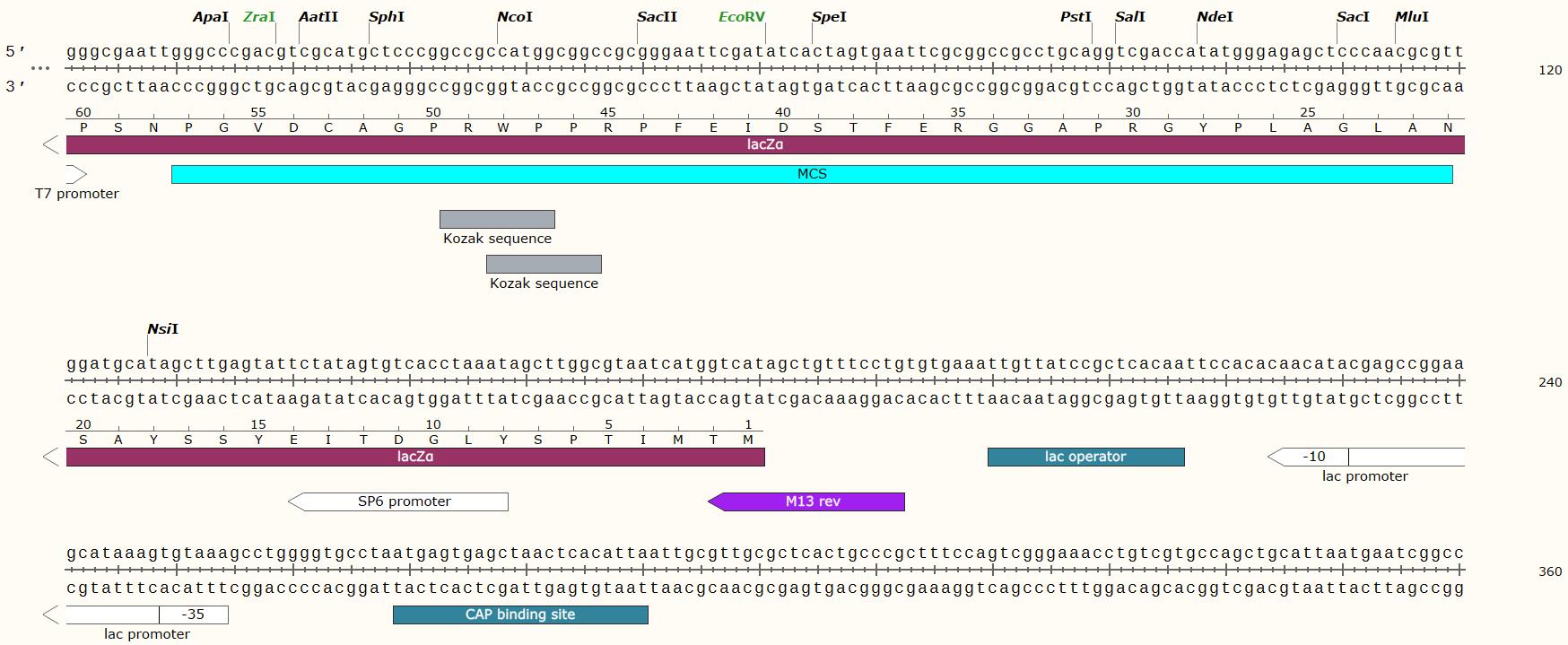Viewport: 1568px width, 645px height.
Task: Click the NdeI restriction site label
Action: (1215, 17)
